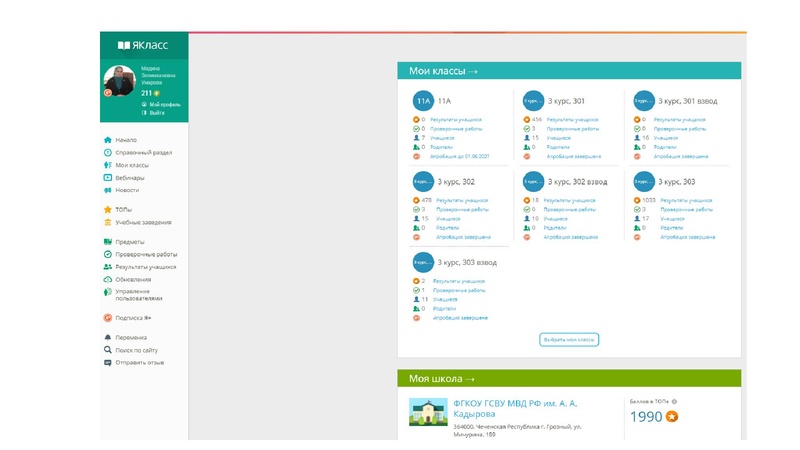This screenshot has height=450, width=800.
Task: Open the 11A class round badge
Action: tap(423, 101)
